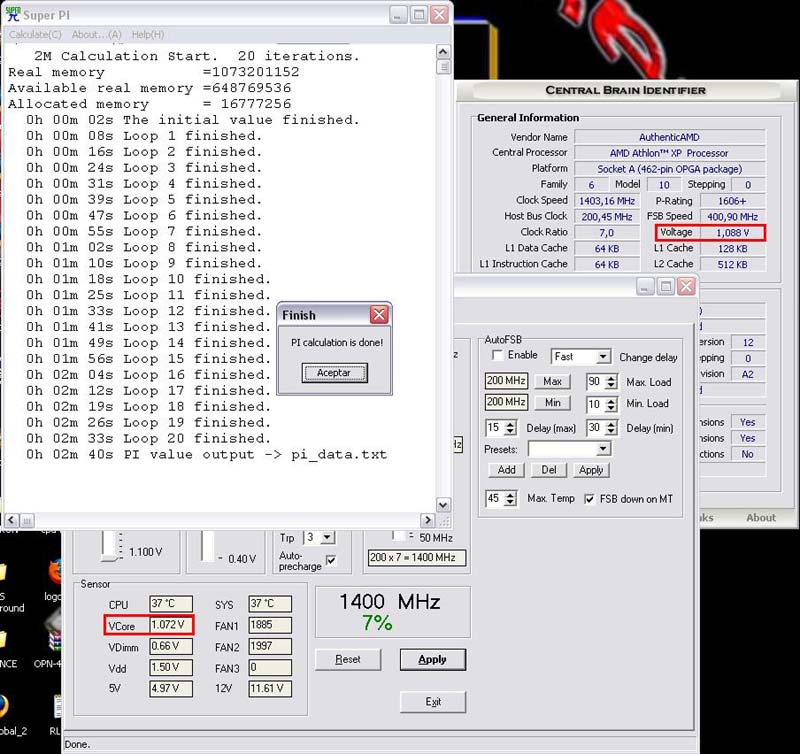The width and height of the screenshot is (800, 754).
Task: Toggle the FSB down on MT checkbox
Action: [589, 498]
